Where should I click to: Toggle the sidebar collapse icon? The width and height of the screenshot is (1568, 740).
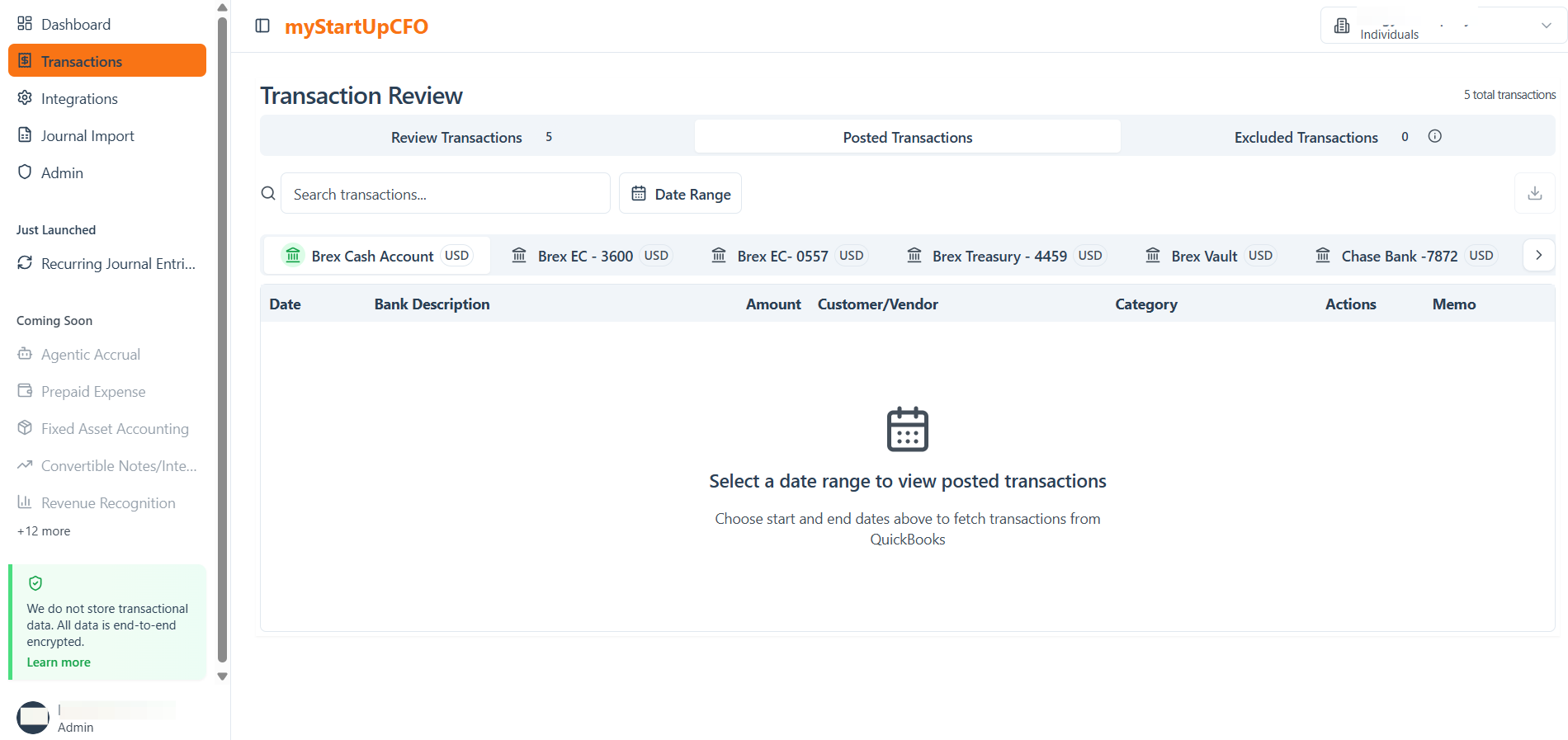tap(262, 26)
